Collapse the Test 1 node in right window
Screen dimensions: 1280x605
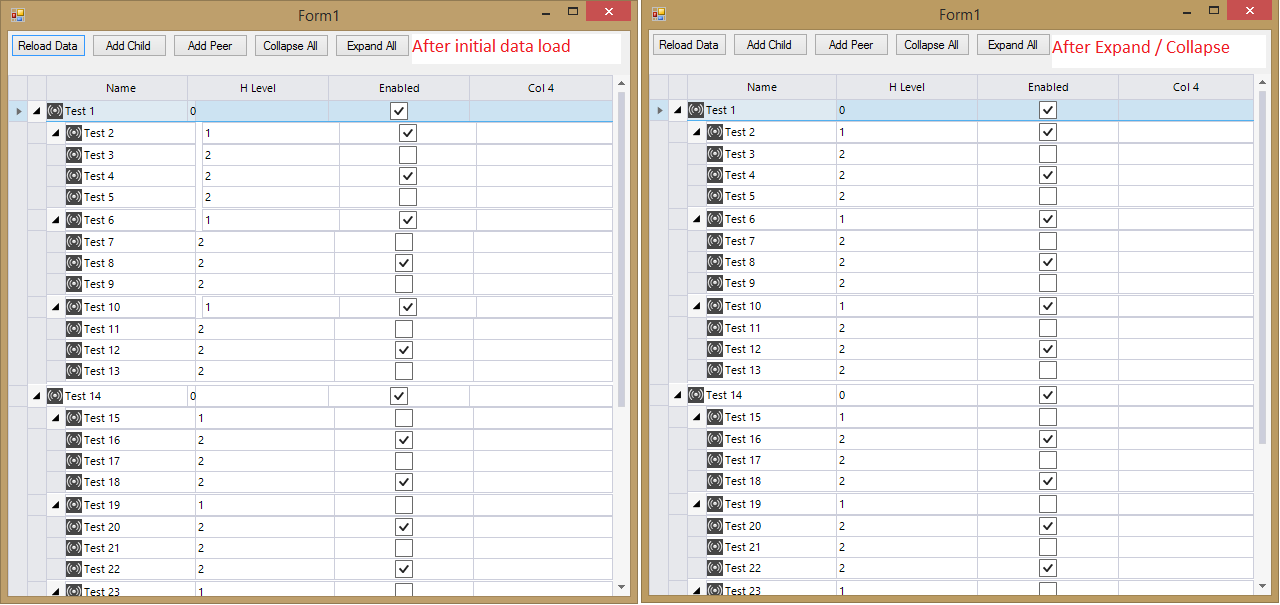(678, 110)
